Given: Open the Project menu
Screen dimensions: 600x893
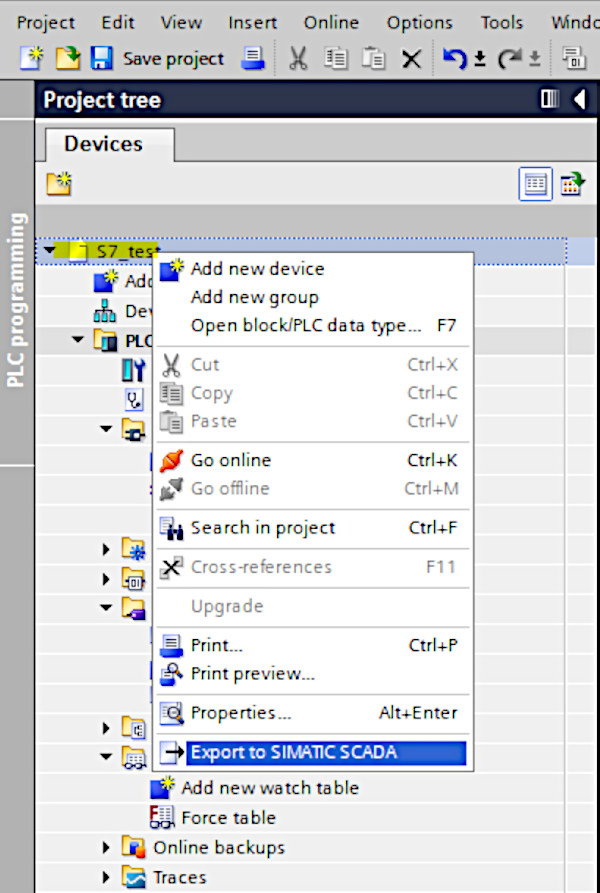Looking at the screenshot, I should [x=46, y=22].
